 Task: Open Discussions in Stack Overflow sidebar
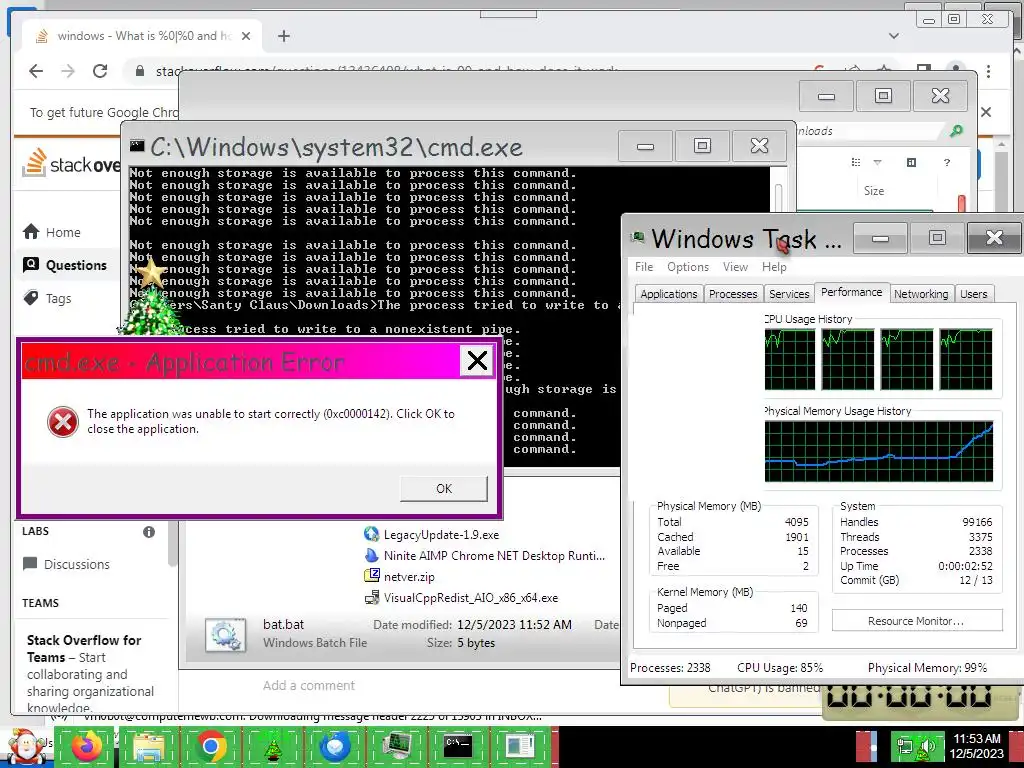pyautogui.click(x=66, y=564)
